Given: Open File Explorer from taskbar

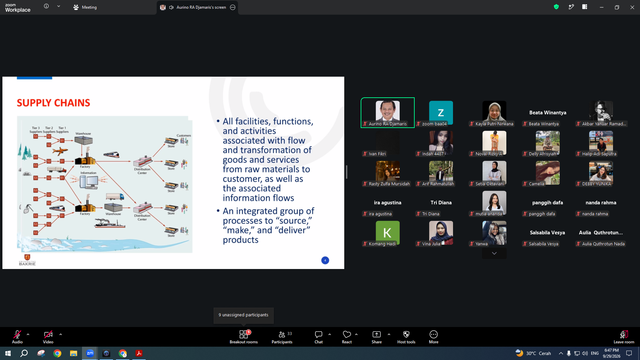Looking at the screenshot, I should pos(73,353).
